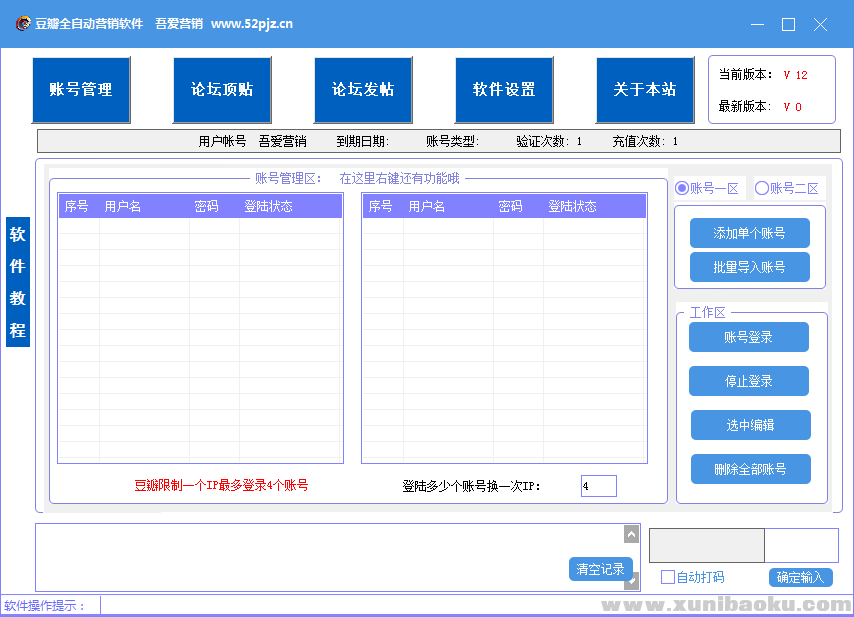The width and height of the screenshot is (854, 617).
Task: Click 删除全部账号 to delete accounts
Action: (x=749, y=469)
